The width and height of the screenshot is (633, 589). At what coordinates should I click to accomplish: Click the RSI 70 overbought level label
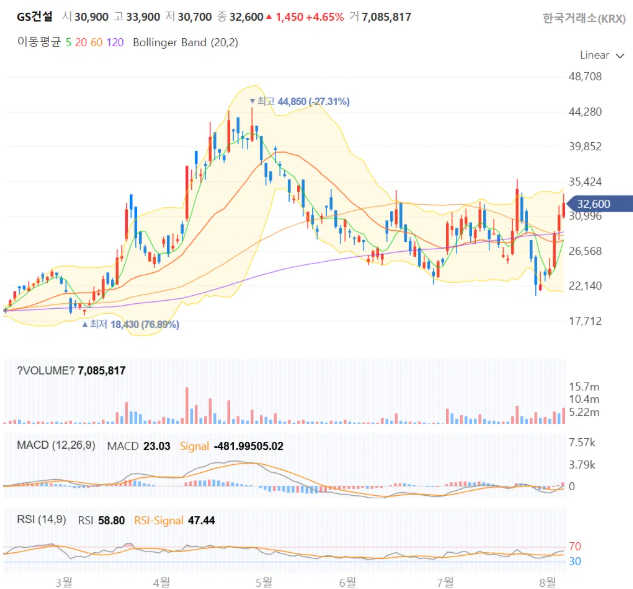pyautogui.click(x=575, y=546)
